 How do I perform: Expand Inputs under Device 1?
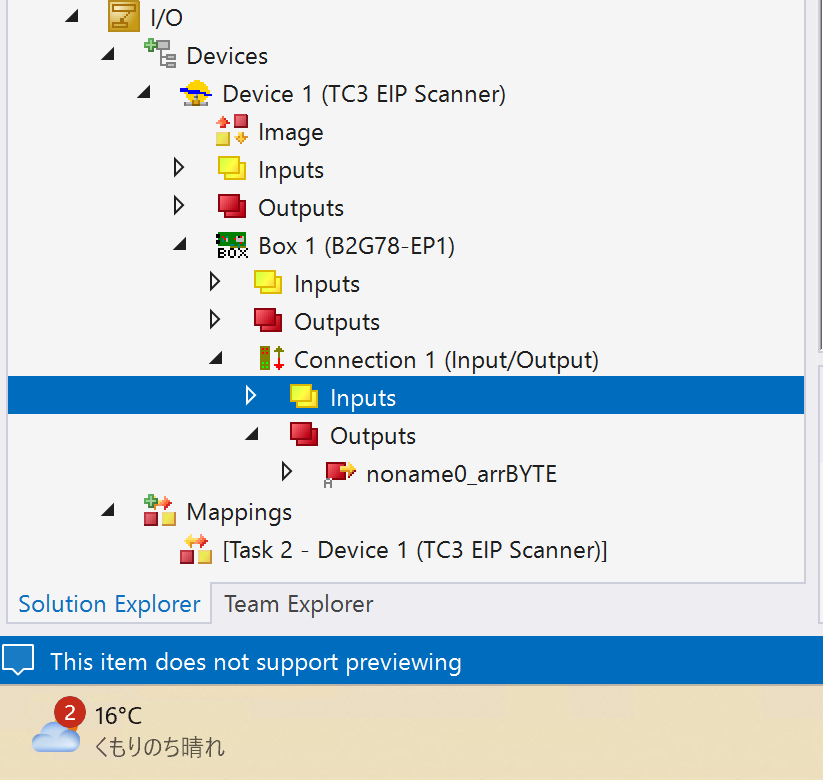pyautogui.click(x=179, y=169)
